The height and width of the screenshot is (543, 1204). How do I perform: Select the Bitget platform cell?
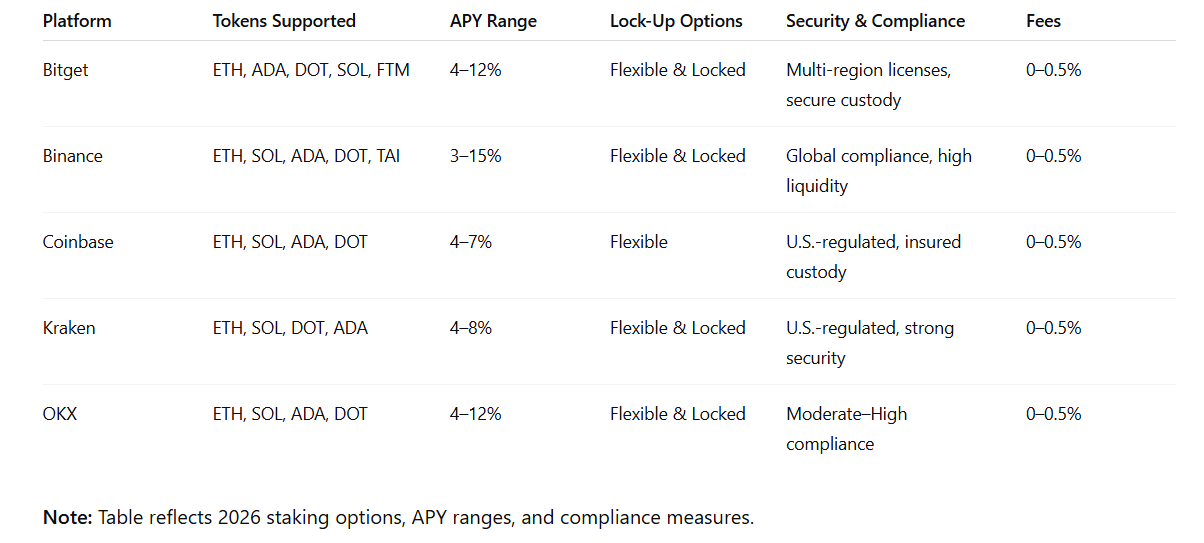pyautogui.click(x=66, y=70)
